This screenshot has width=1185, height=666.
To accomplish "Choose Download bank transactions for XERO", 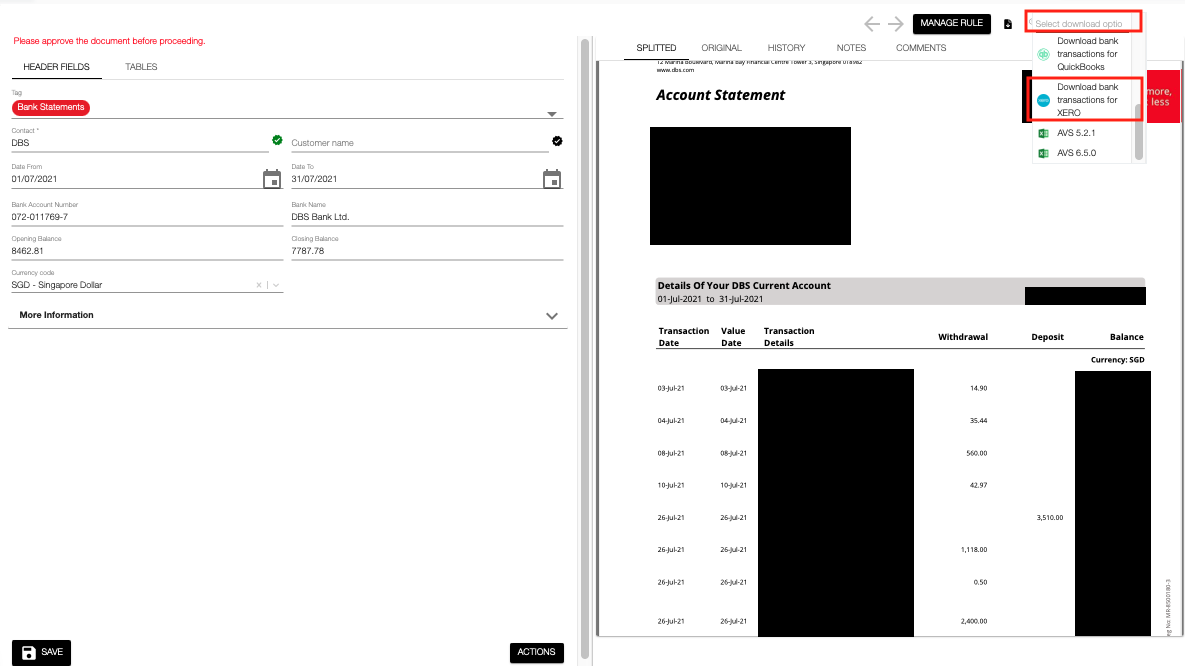I will click(1084, 100).
